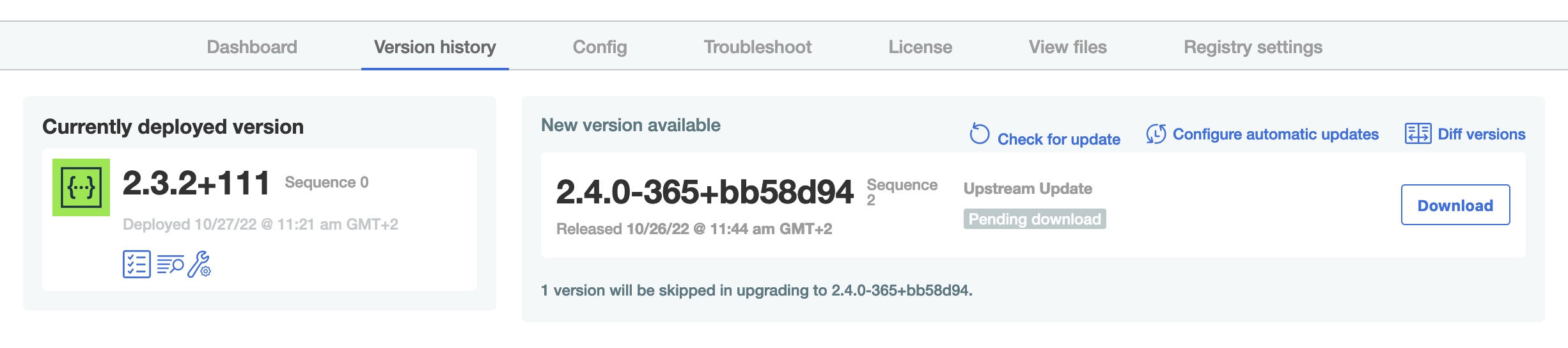Screen dimensions: 1568x348
Task: Switch to the Dashboard tab
Action: click(x=252, y=47)
